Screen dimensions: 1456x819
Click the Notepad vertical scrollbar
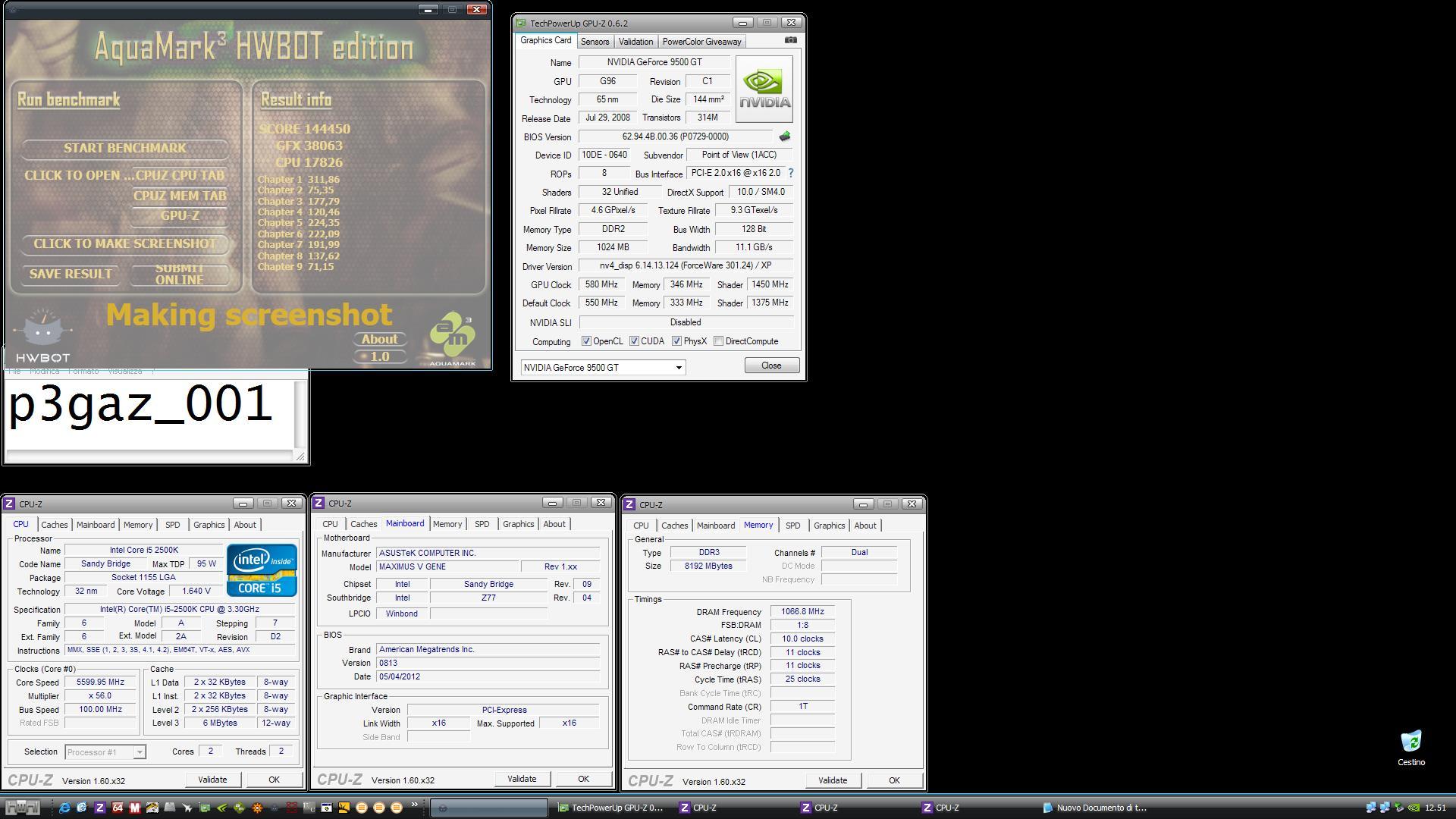pos(300,414)
